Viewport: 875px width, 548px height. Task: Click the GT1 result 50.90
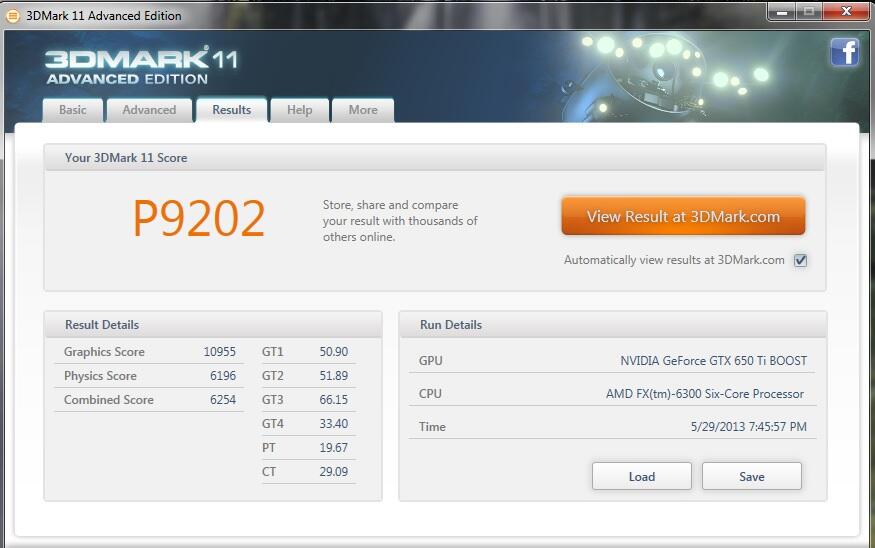(334, 352)
